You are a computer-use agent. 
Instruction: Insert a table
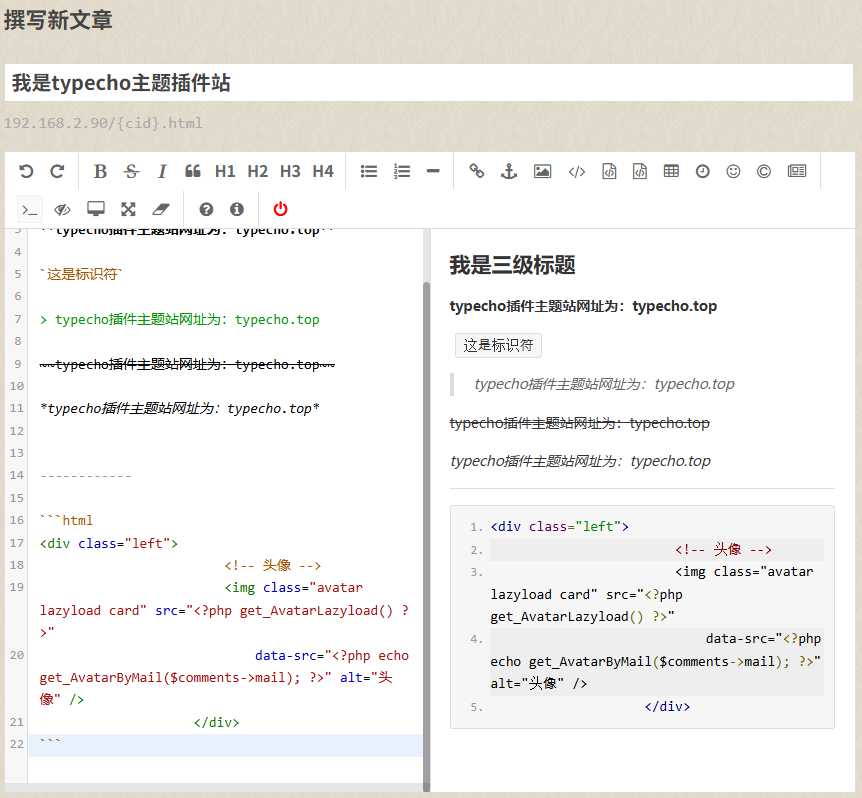coord(671,171)
